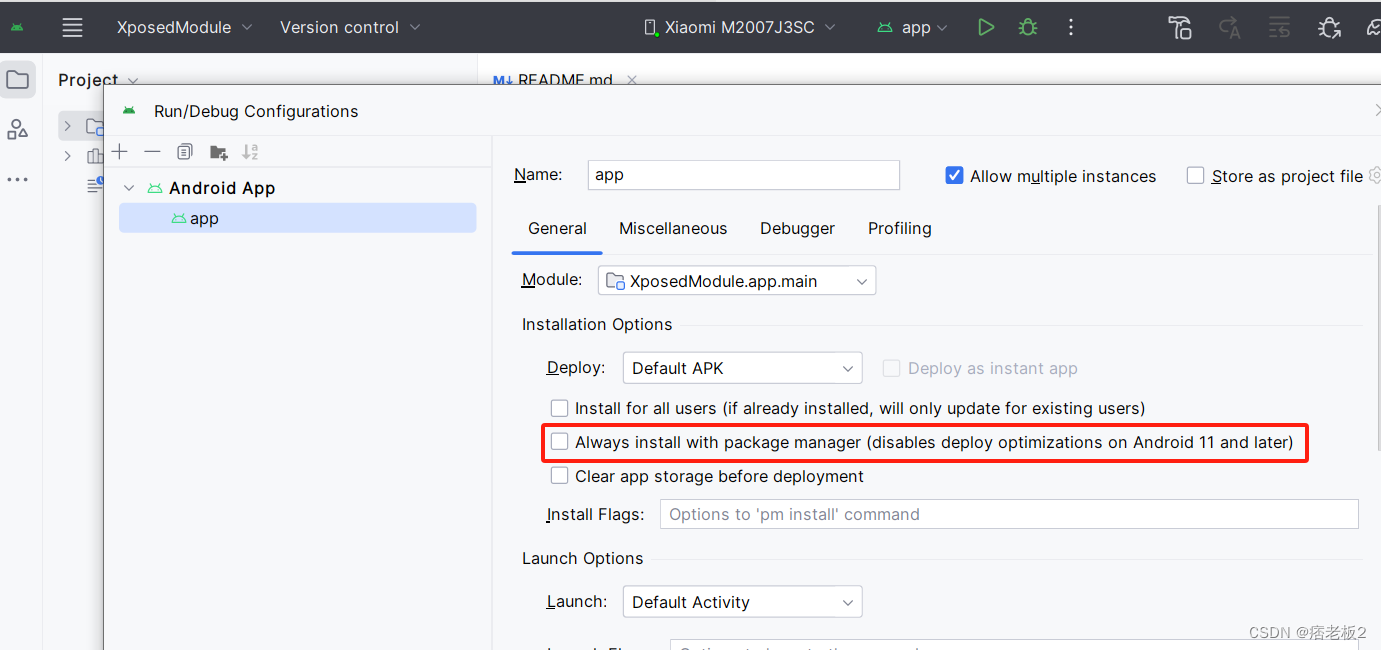1381x650 pixels.
Task: Switch to the Debugger tab
Action: [x=797, y=228]
